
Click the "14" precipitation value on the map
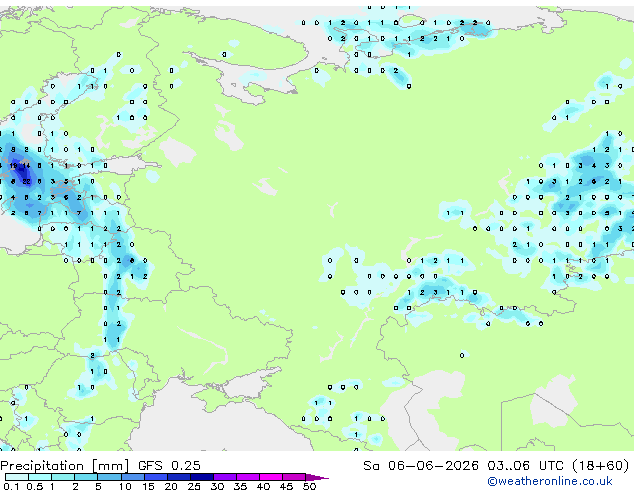(26, 166)
